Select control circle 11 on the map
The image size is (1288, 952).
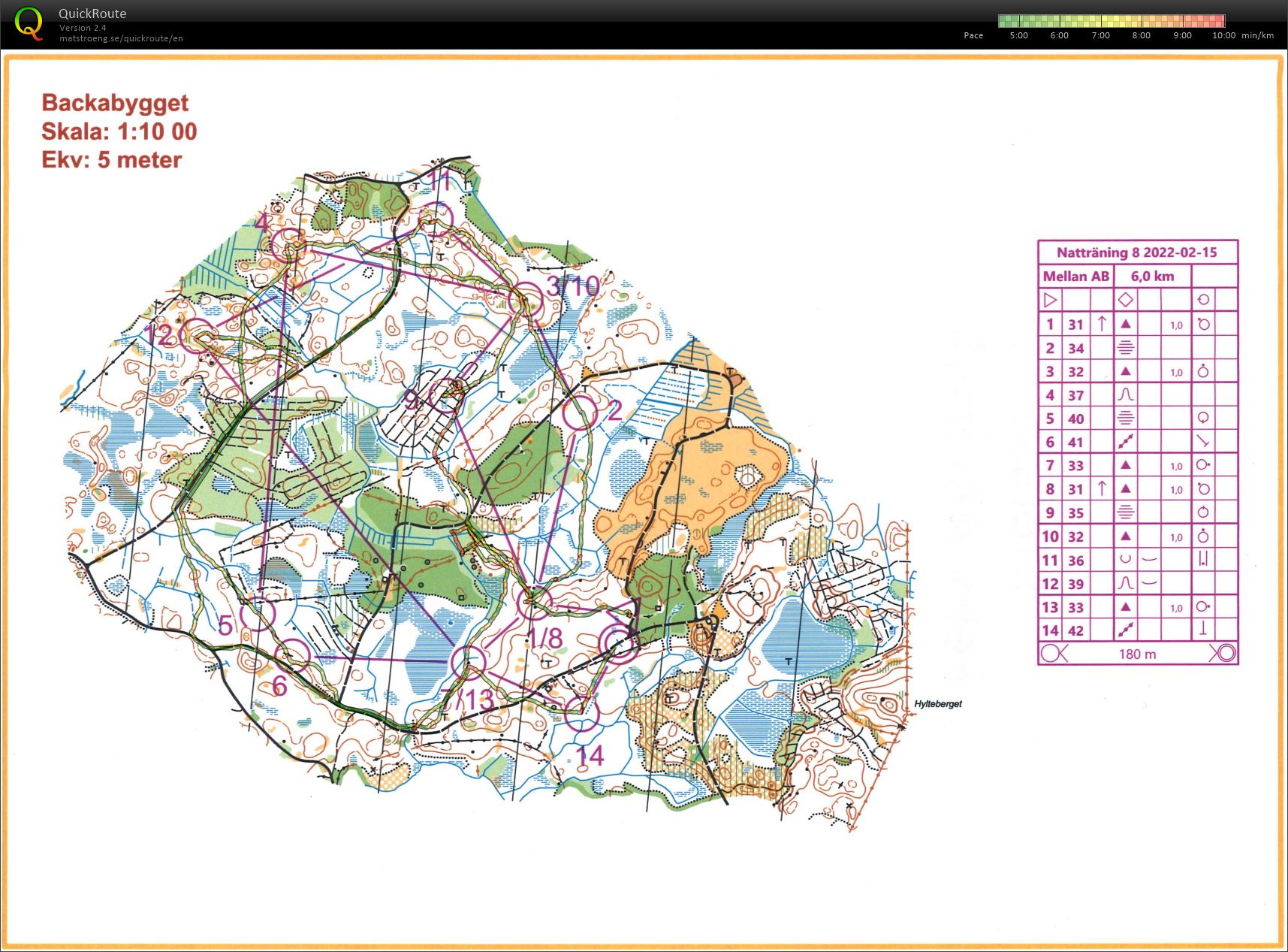pos(436,219)
